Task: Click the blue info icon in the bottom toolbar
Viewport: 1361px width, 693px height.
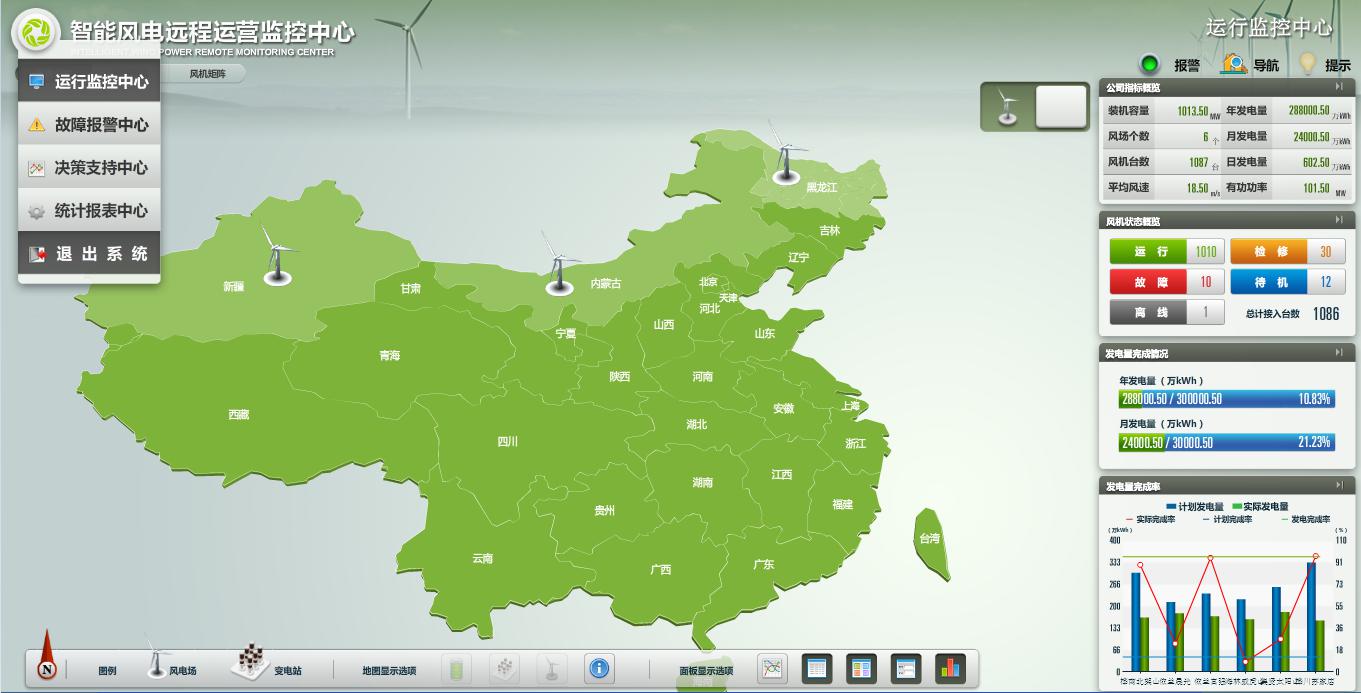Action: coord(599,668)
